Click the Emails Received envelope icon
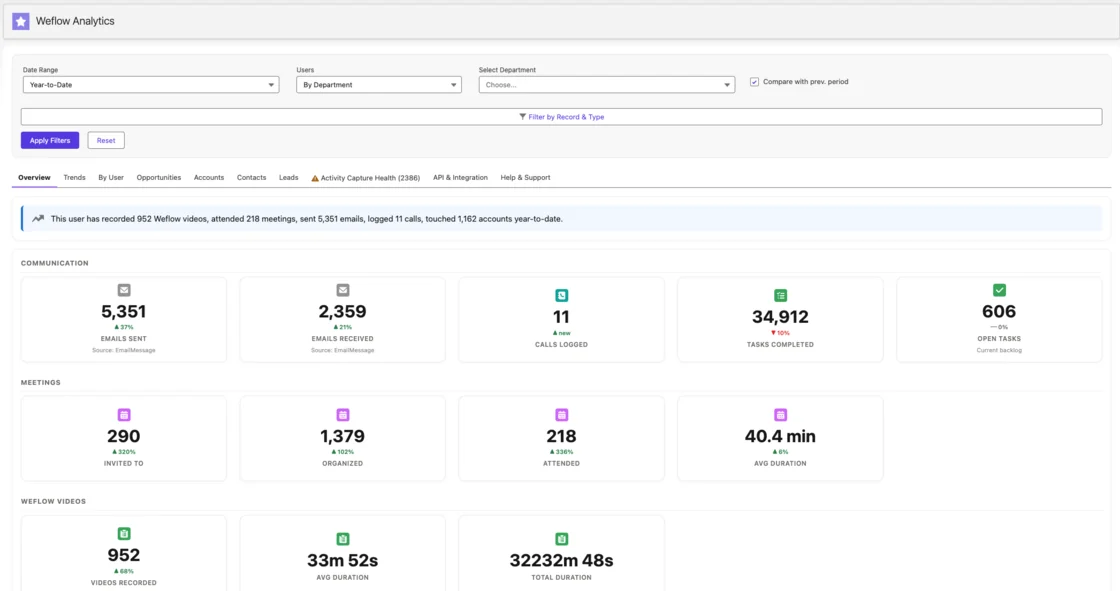Screen dimensions: 1120x591 pyautogui.click(x=343, y=290)
